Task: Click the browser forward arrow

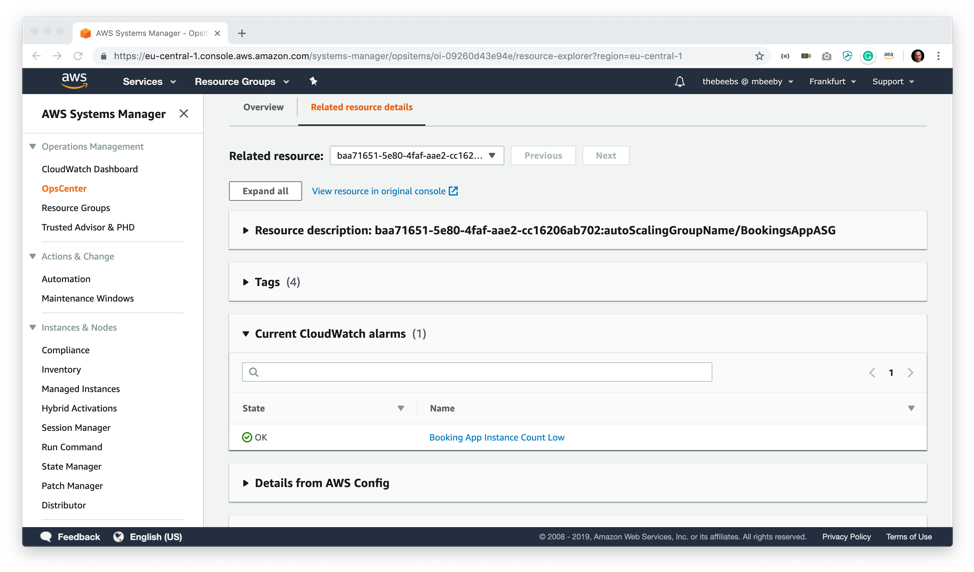Action: coord(57,56)
